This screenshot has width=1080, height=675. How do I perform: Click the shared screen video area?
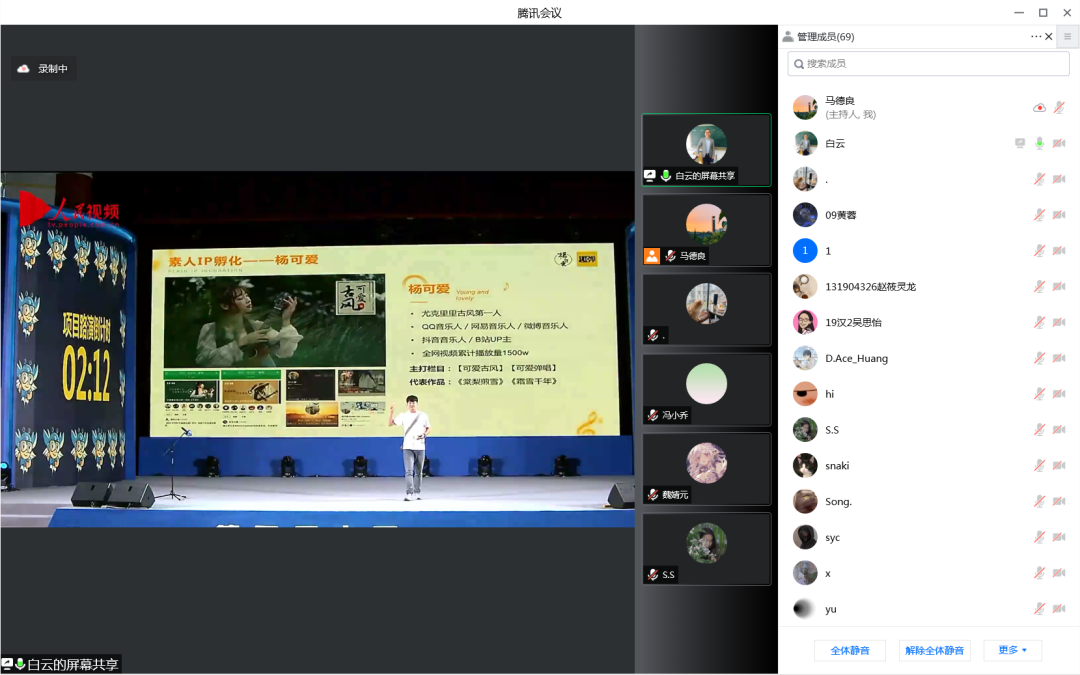pos(318,349)
